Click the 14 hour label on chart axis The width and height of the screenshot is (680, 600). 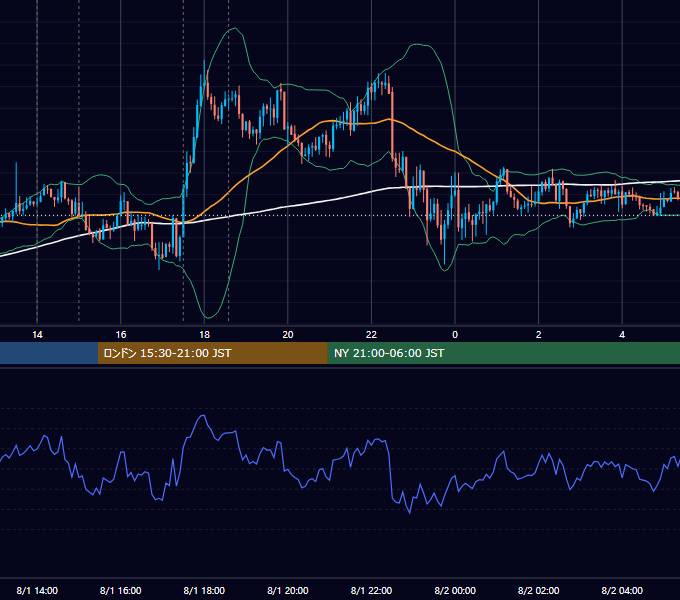[x=37, y=335]
